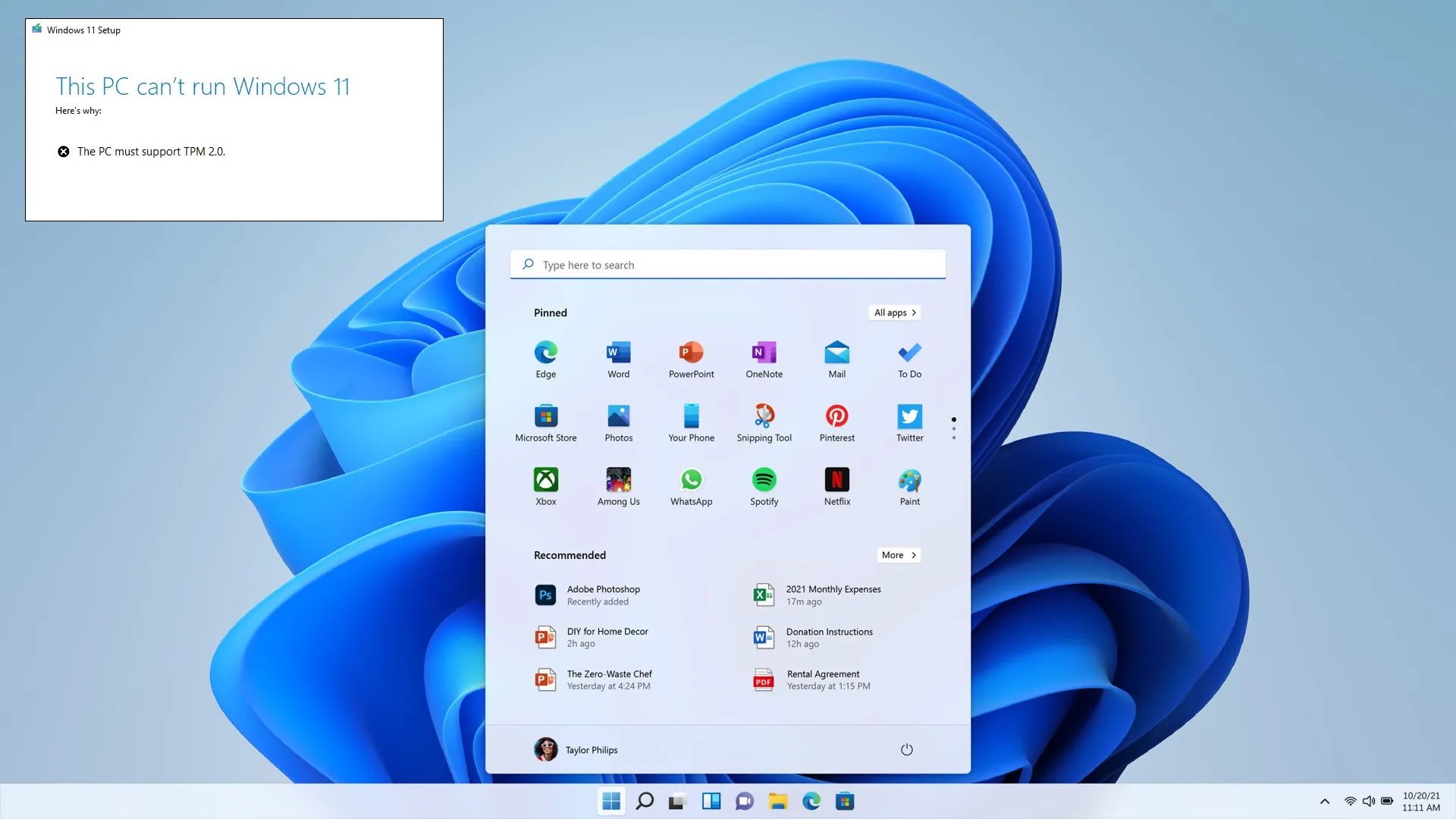Open the Xbox app

[546, 487]
